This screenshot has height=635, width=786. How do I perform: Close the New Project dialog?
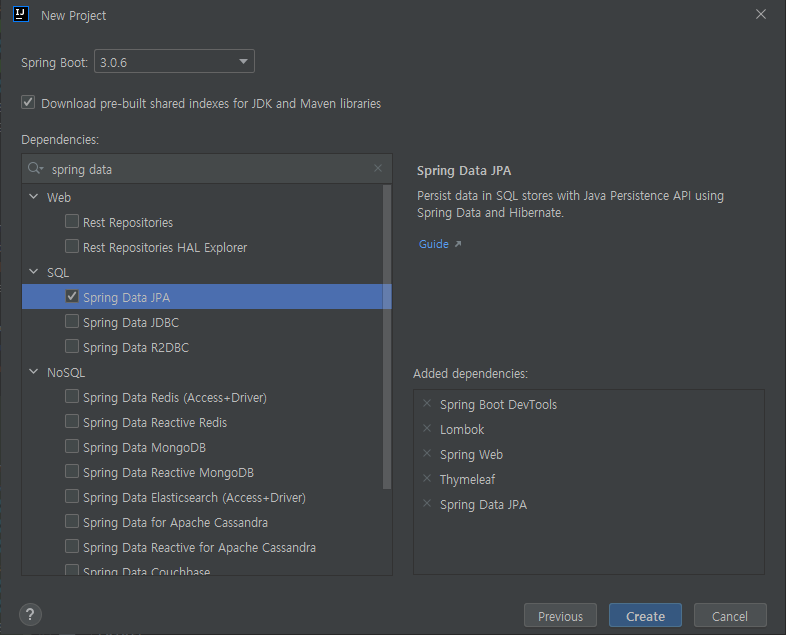click(x=760, y=15)
